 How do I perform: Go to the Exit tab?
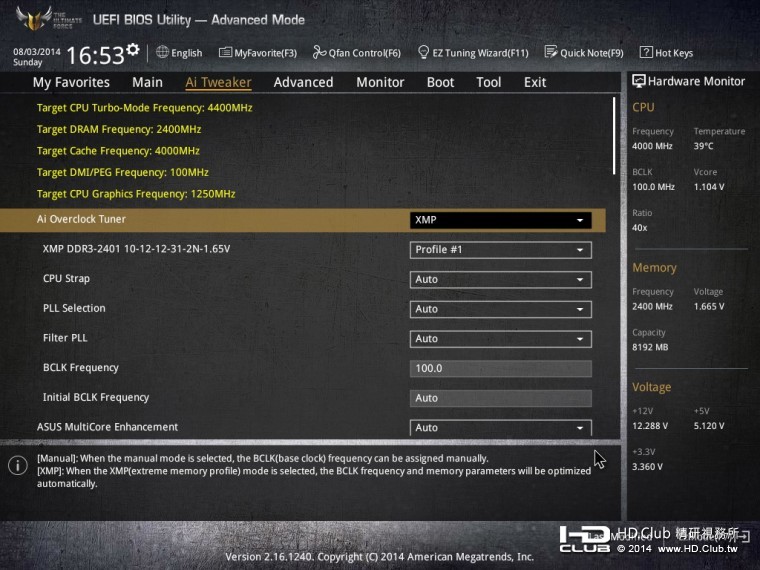535,82
